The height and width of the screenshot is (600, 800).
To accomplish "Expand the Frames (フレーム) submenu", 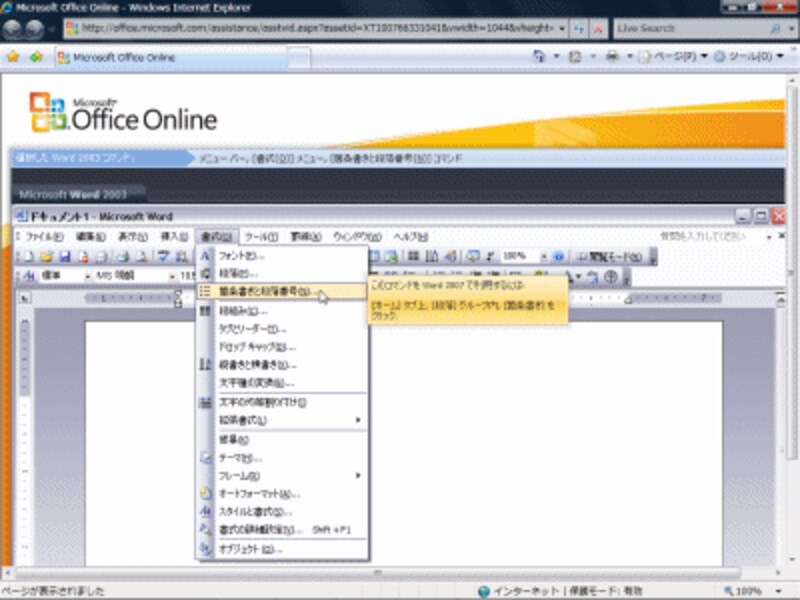I will click(282, 476).
